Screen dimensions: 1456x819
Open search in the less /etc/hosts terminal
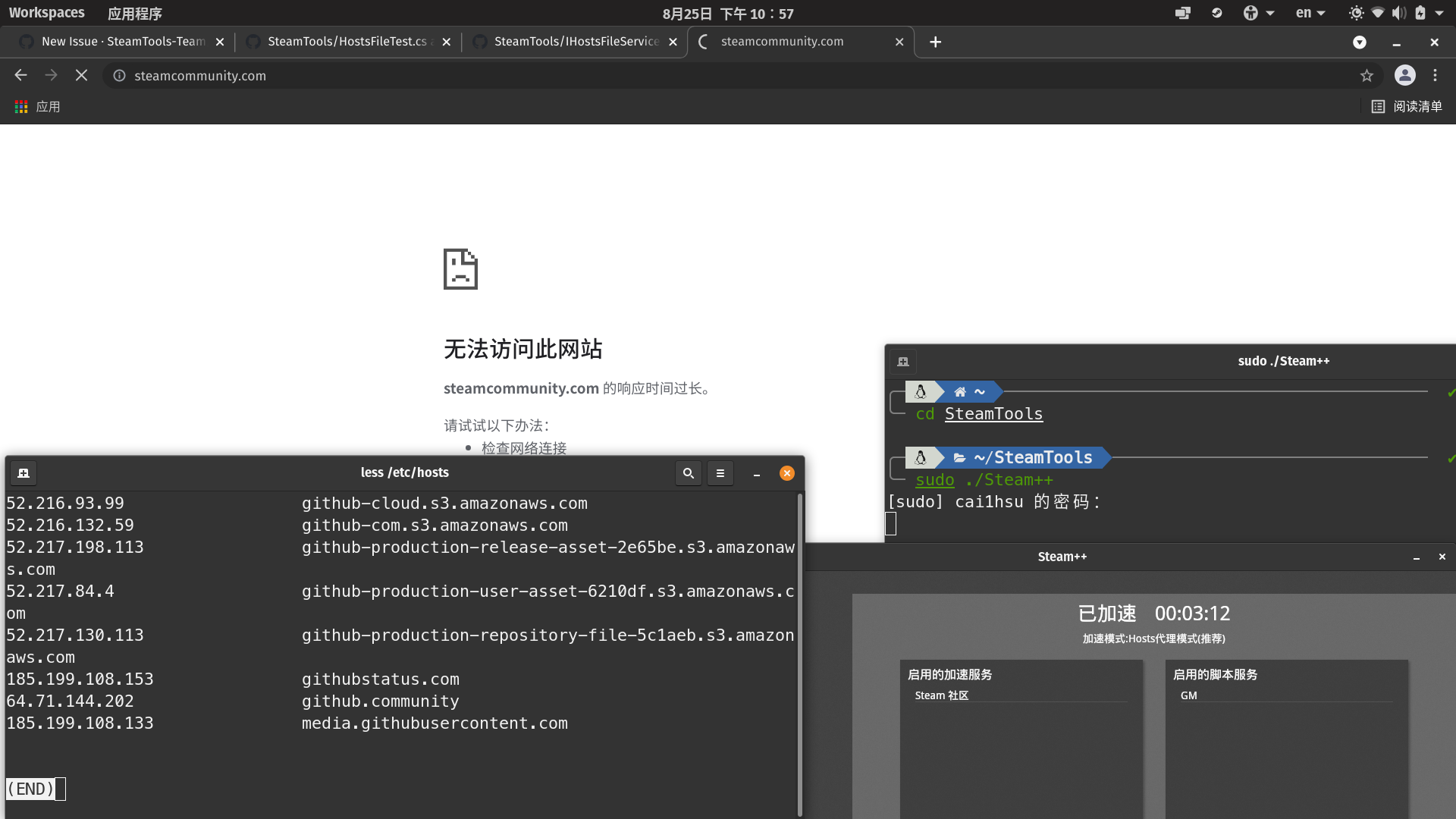tap(688, 472)
